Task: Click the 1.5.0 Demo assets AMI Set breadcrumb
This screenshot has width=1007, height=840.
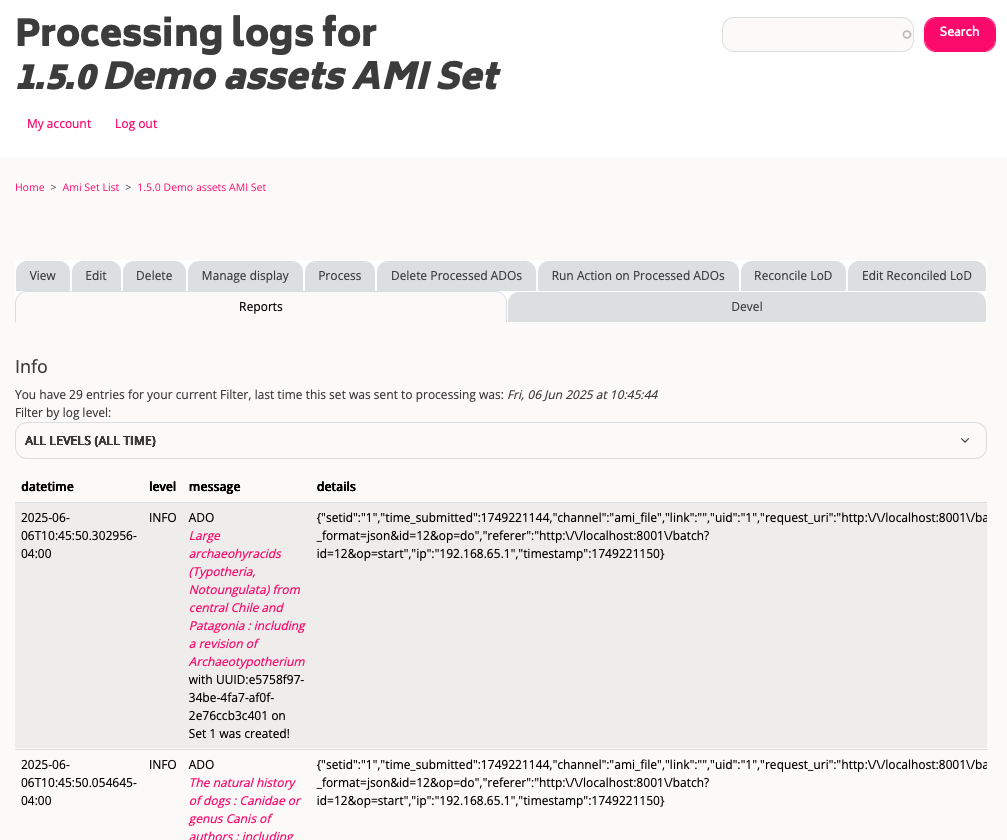Action: click(201, 187)
